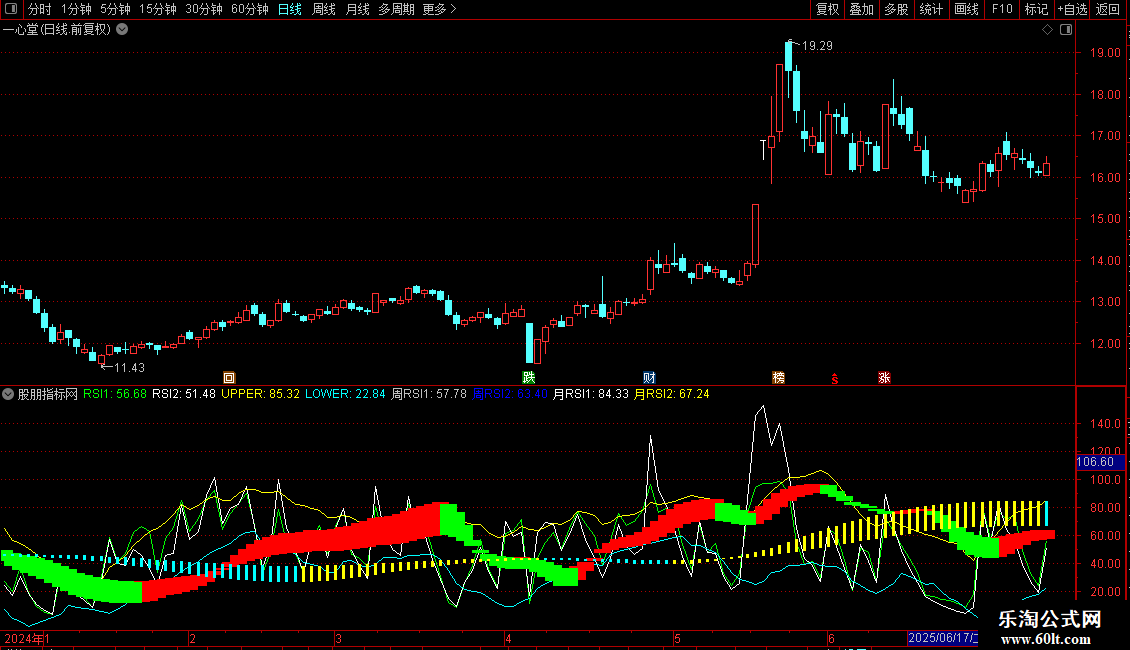Switch to 分时 intraday view
This screenshot has width=1130, height=650.
[40, 9]
